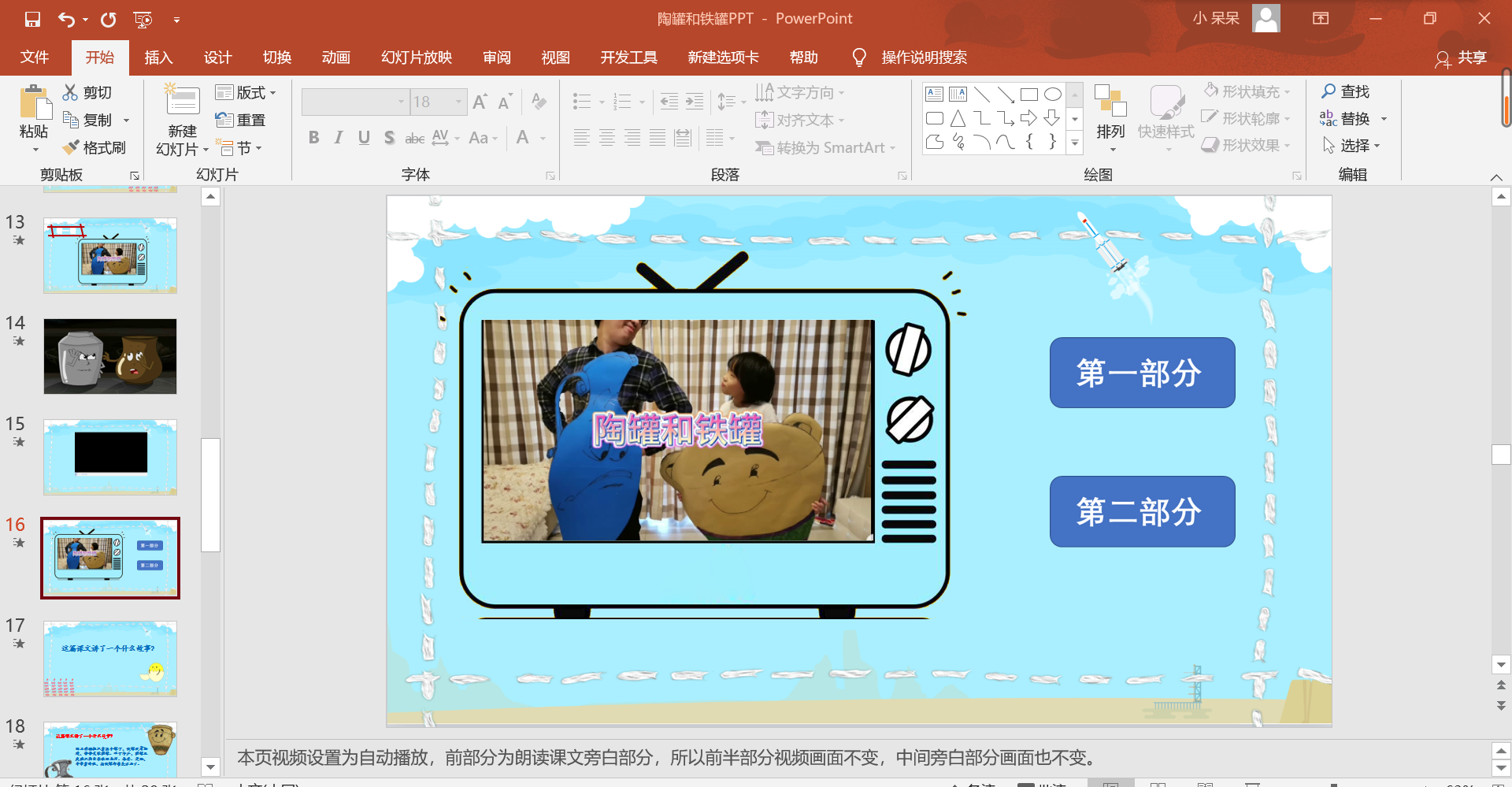The height and width of the screenshot is (787, 1512).
Task: Click the Copy icon
Action: 70,120
